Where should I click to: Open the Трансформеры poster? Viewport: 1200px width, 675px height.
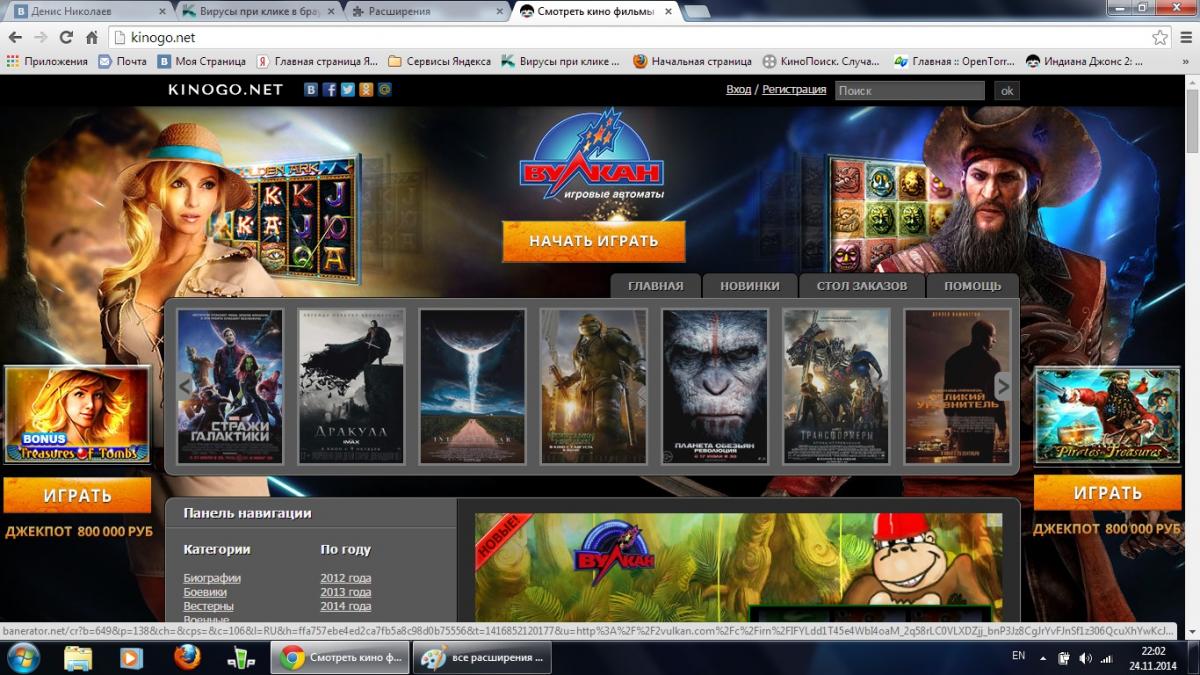point(836,387)
